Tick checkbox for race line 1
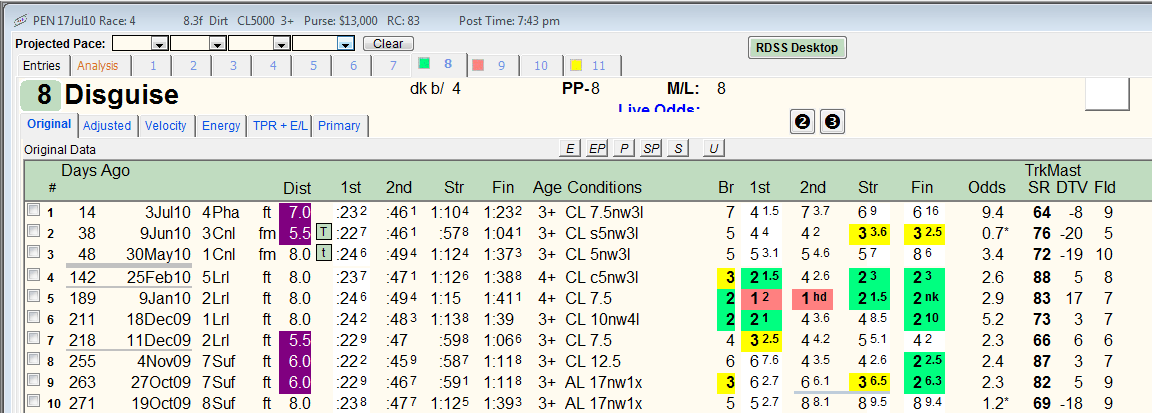This screenshot has width=1152, height=413. tap(32, 212)
